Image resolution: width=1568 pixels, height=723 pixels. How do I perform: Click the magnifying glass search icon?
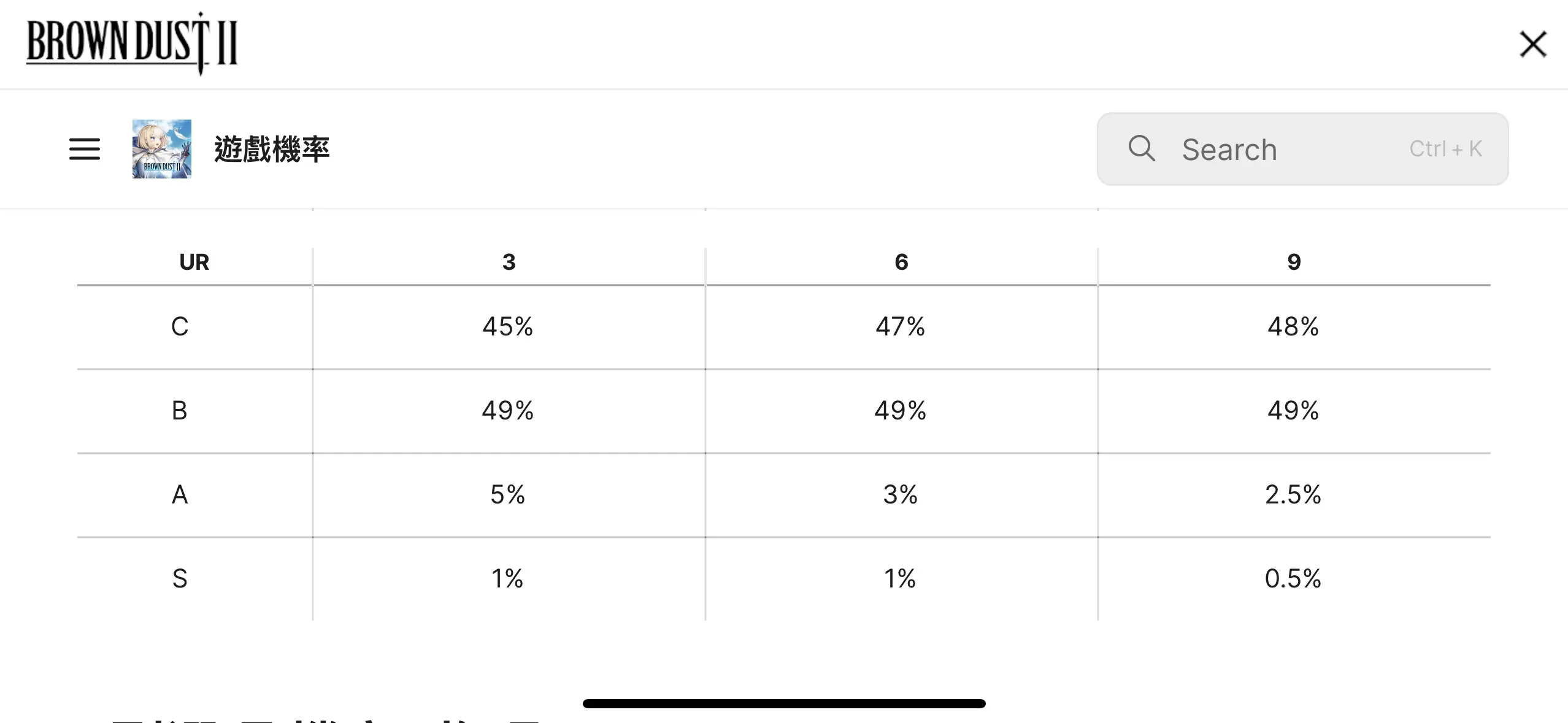(x=1141, y=148)
